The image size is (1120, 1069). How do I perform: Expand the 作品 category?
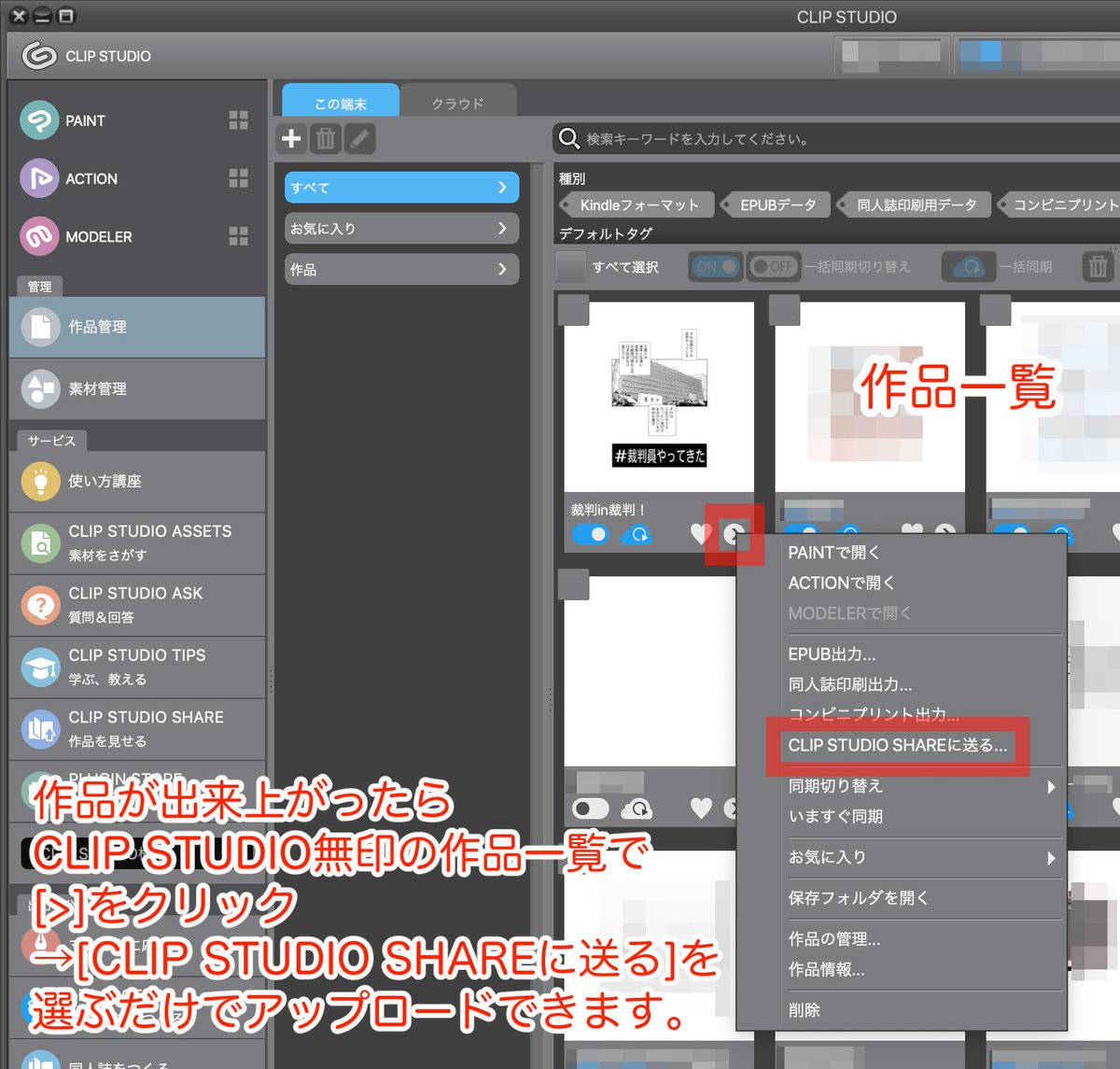coord(401,270)
